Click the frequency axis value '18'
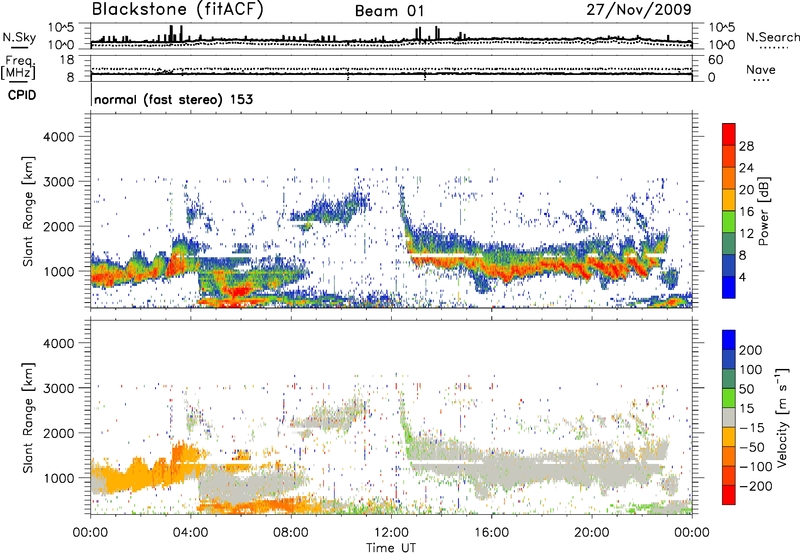Screen dimensions: 800x554 pyautogui.click(x=67, y=60)
